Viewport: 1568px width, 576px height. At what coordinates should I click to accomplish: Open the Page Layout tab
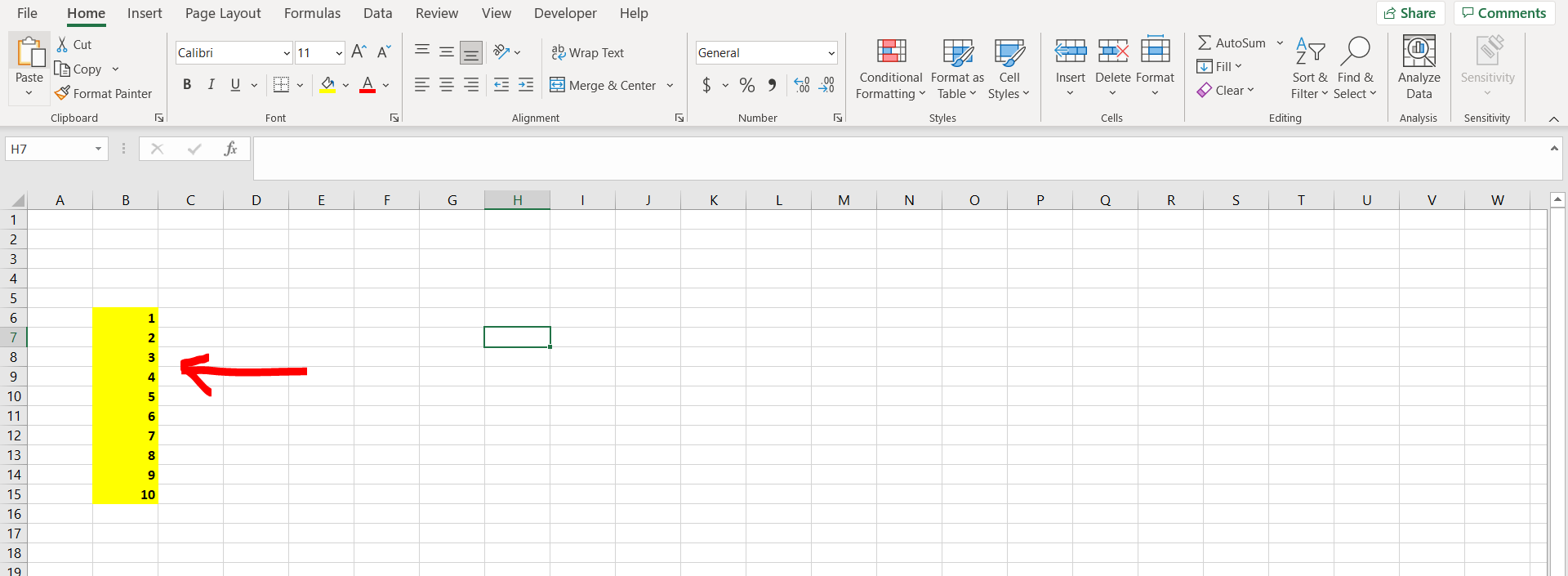223,13
